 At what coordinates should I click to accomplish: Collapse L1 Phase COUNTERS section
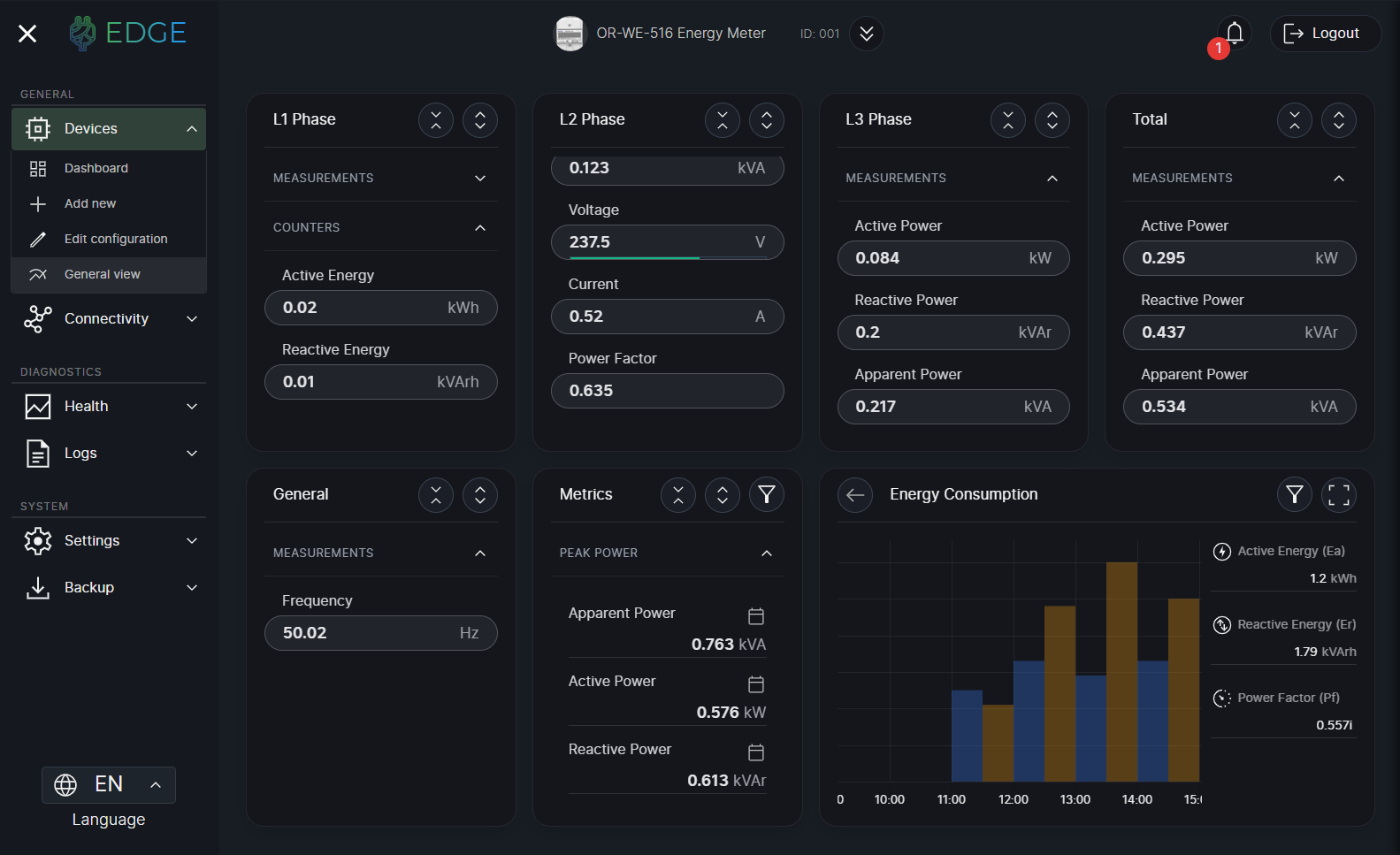[381, 227]
